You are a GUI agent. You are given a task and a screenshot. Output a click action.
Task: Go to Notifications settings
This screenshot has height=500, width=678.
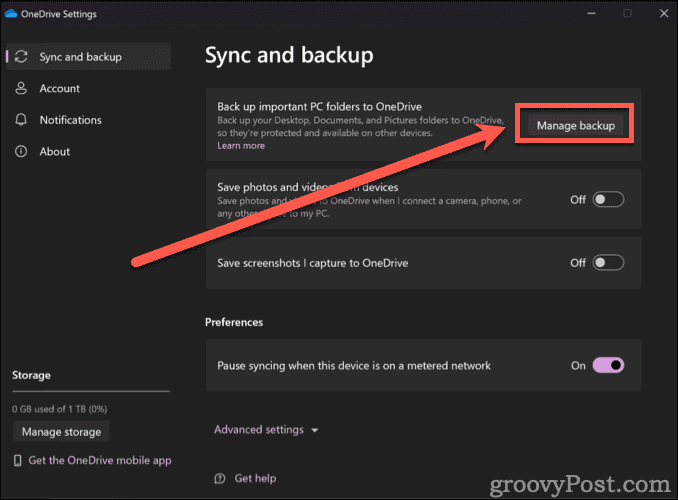pyautogui.click(x=89, y=120)
